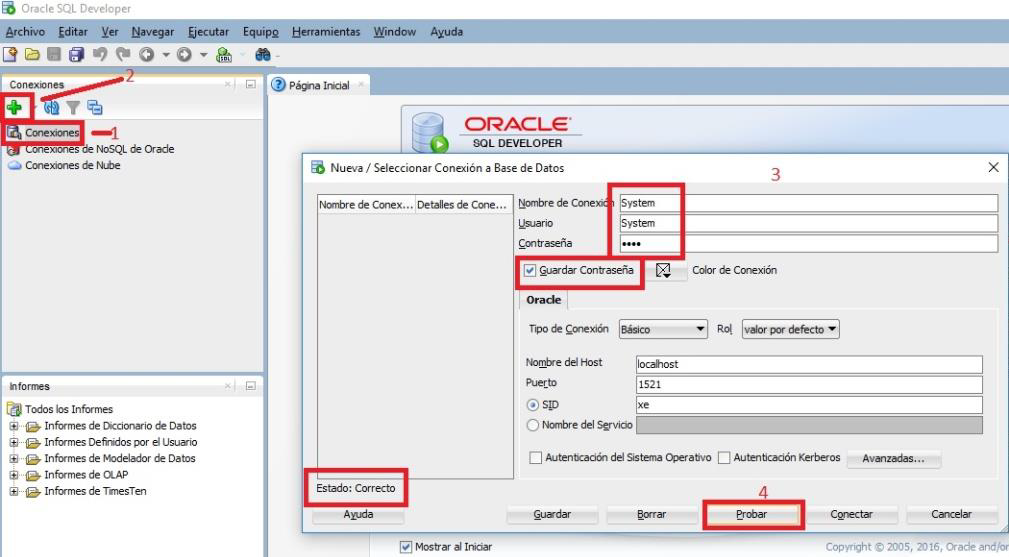Image resolution: width=1009 pixels, height=557 pixels.
Task: Open the Equipo menu
Action: (x=261, y=32)
